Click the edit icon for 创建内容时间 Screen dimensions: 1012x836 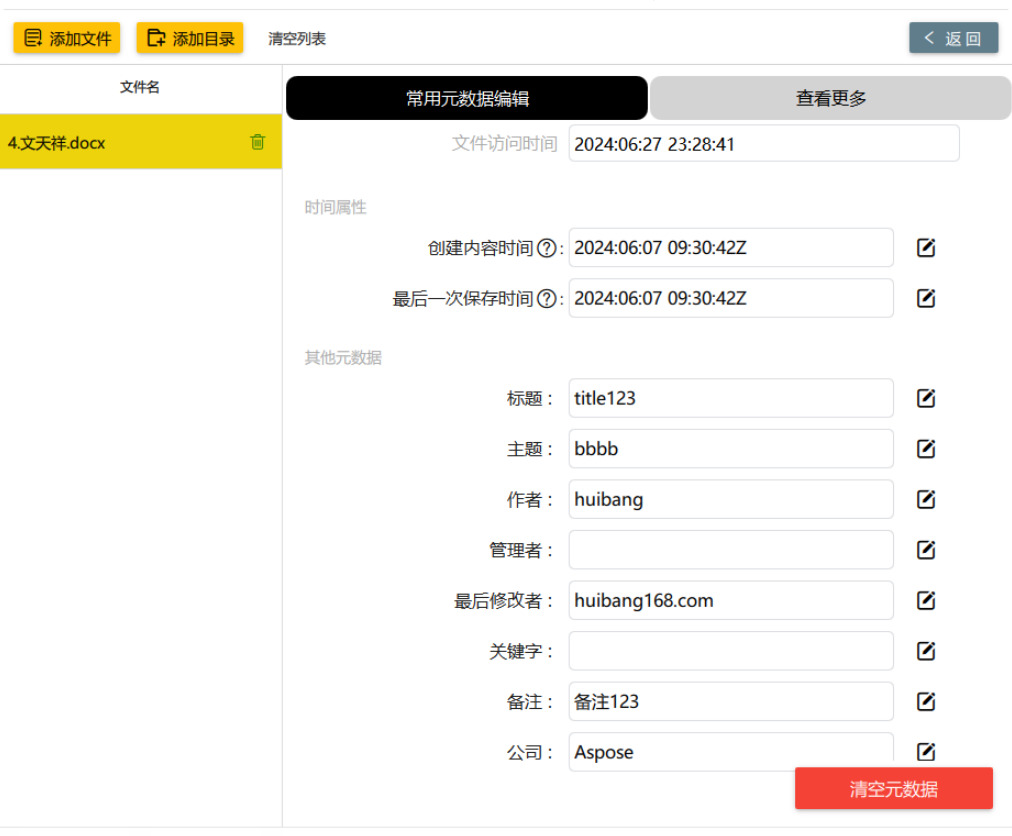pyautogui.click(x=926, y=247)
